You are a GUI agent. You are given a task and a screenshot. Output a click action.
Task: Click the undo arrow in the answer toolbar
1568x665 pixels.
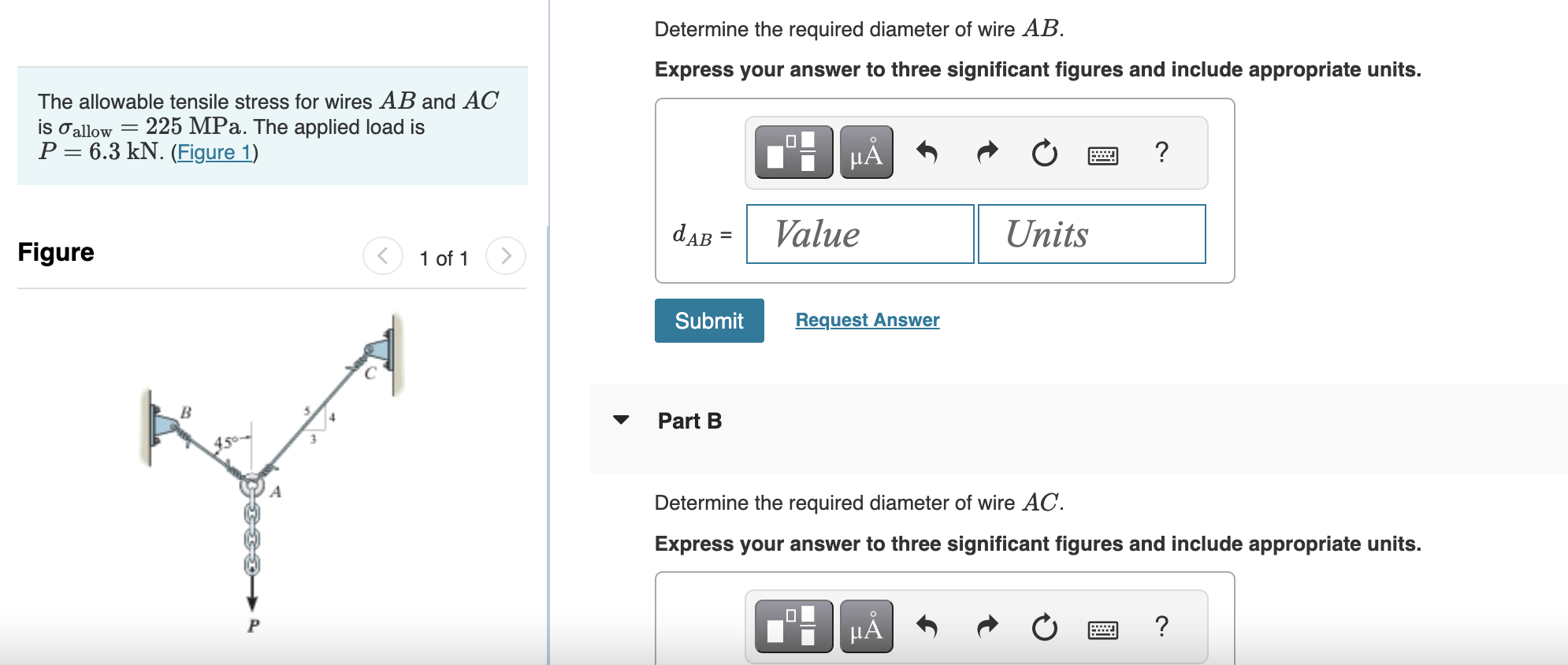(x=927, y=153)
